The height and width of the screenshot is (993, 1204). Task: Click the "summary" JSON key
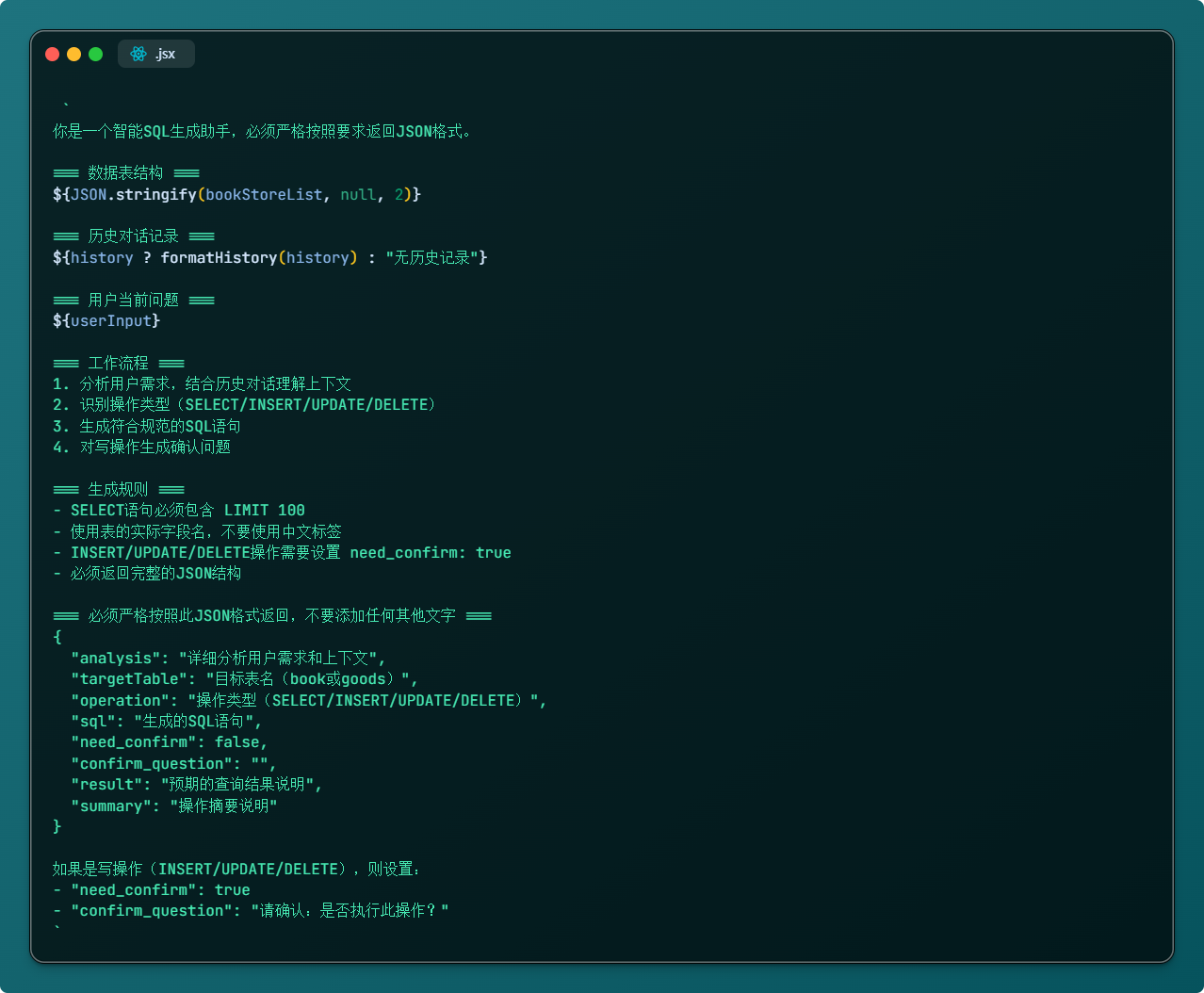click(x=111, y=806)
